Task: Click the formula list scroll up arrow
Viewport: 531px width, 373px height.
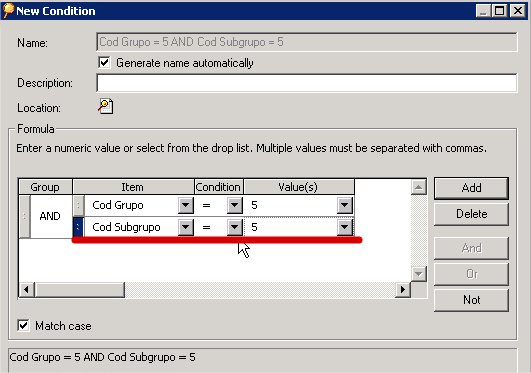Action: coord(419,187)
